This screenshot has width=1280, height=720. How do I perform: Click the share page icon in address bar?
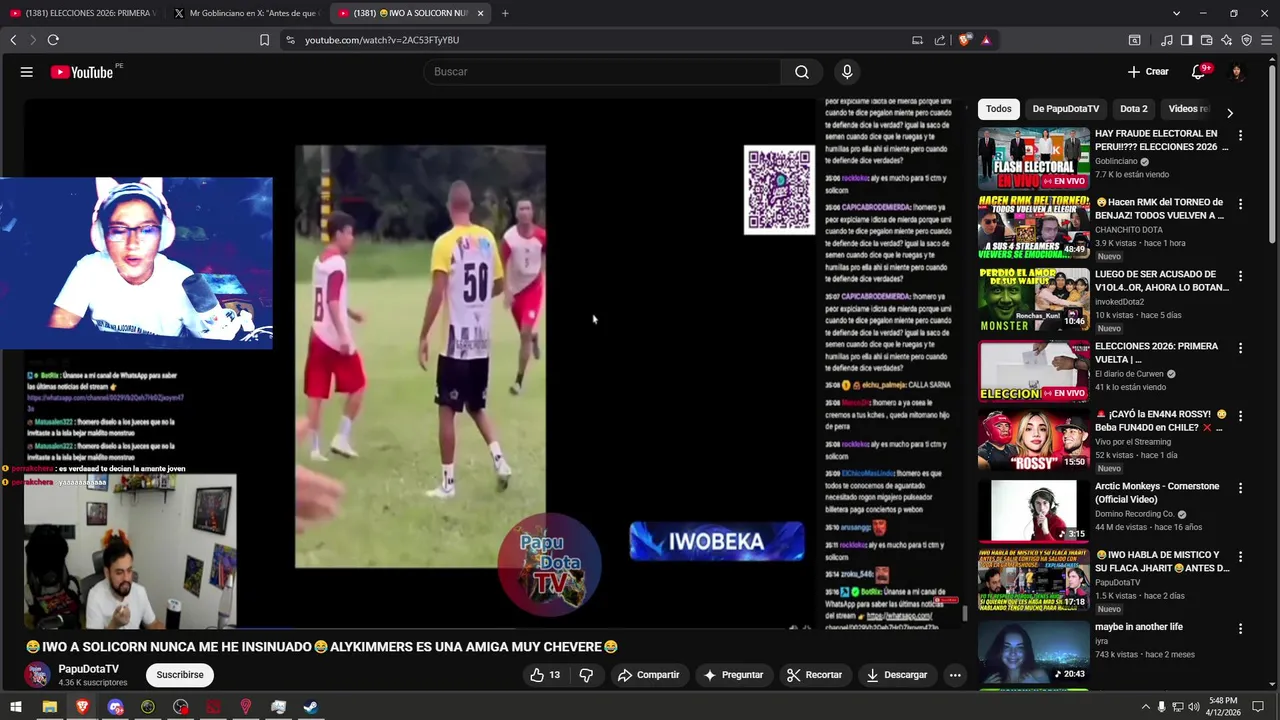[940, 40]
